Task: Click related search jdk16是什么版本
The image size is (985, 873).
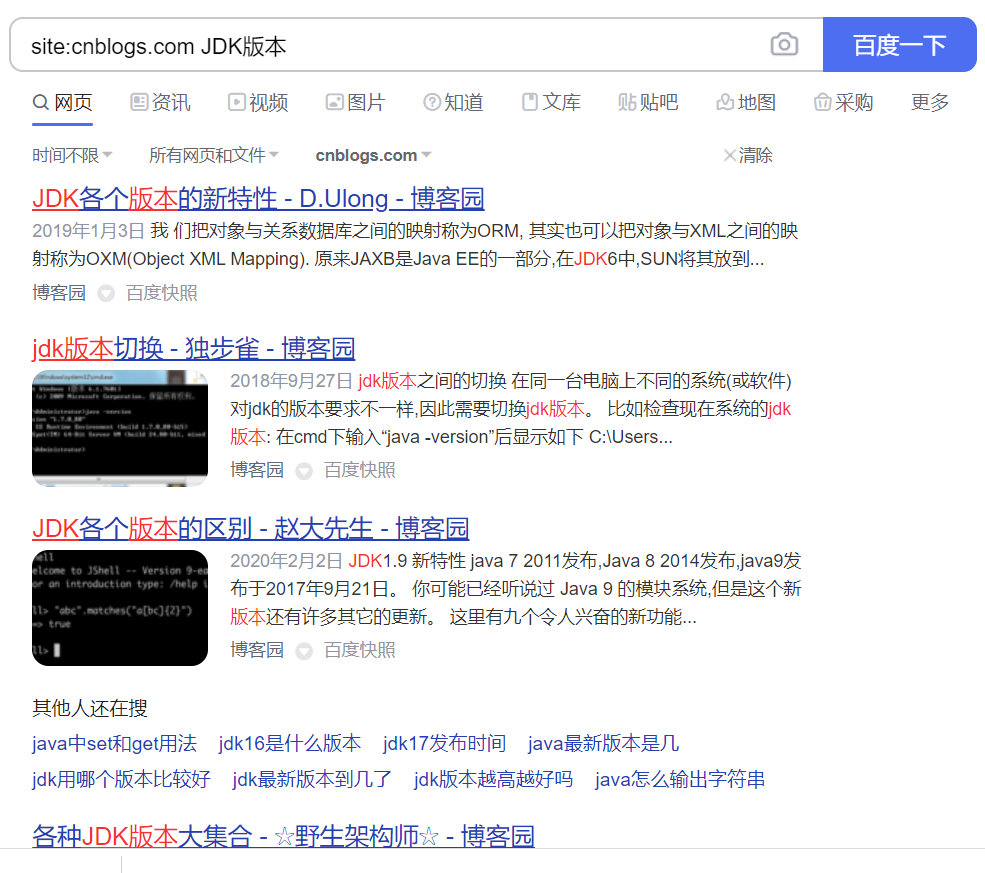Action: click(290, 744)
